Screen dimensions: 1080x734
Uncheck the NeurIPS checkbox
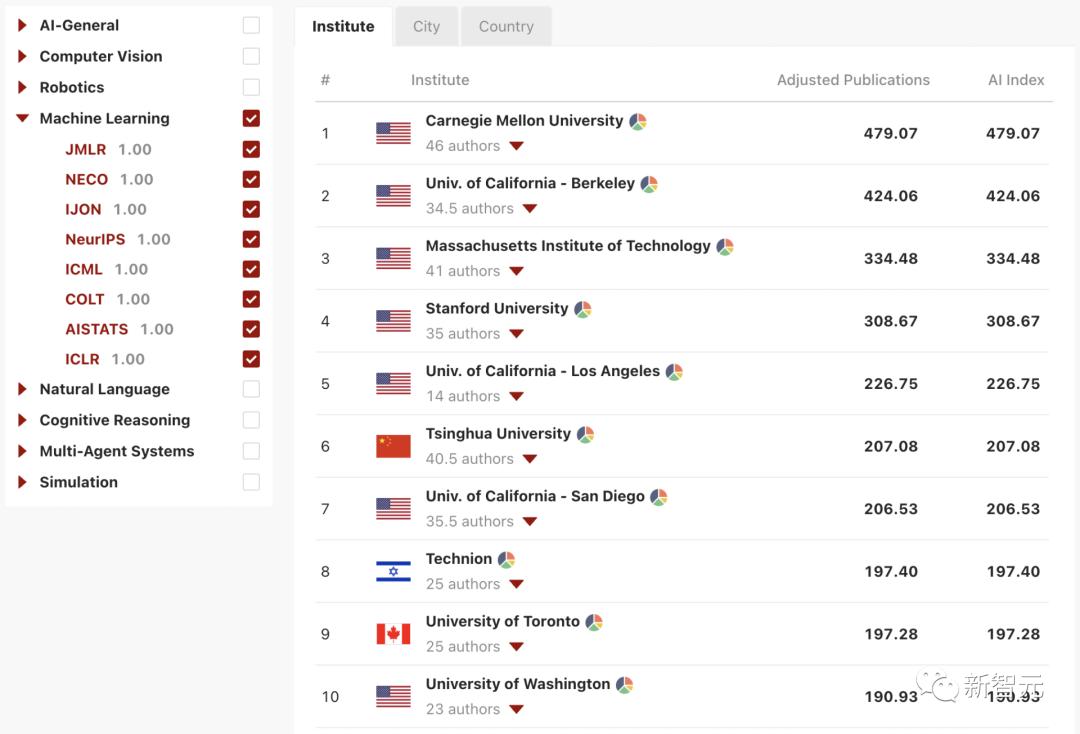(x=251, y=239)
